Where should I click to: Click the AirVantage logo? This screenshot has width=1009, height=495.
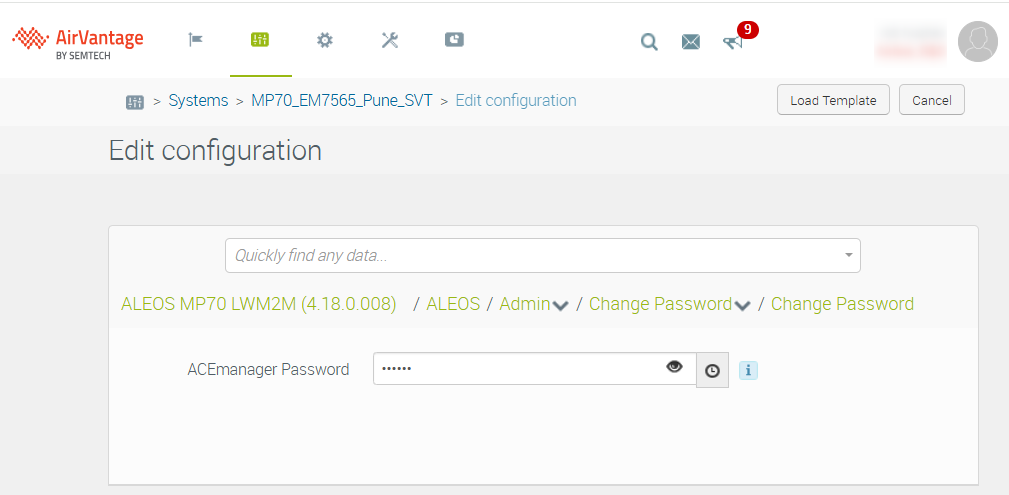point(78,40)
